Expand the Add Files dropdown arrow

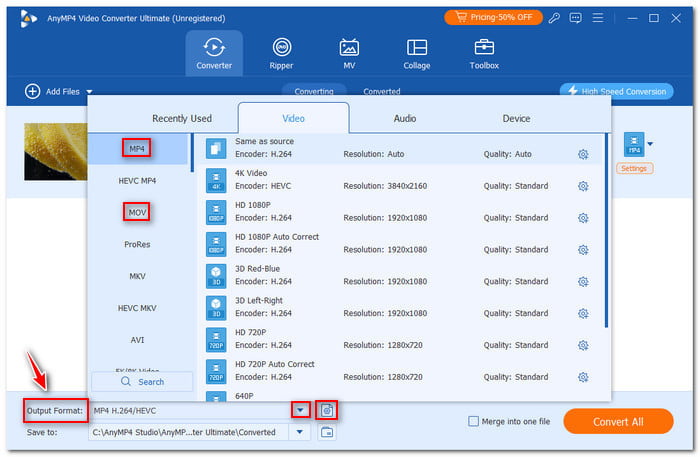(x=89, y=92)
